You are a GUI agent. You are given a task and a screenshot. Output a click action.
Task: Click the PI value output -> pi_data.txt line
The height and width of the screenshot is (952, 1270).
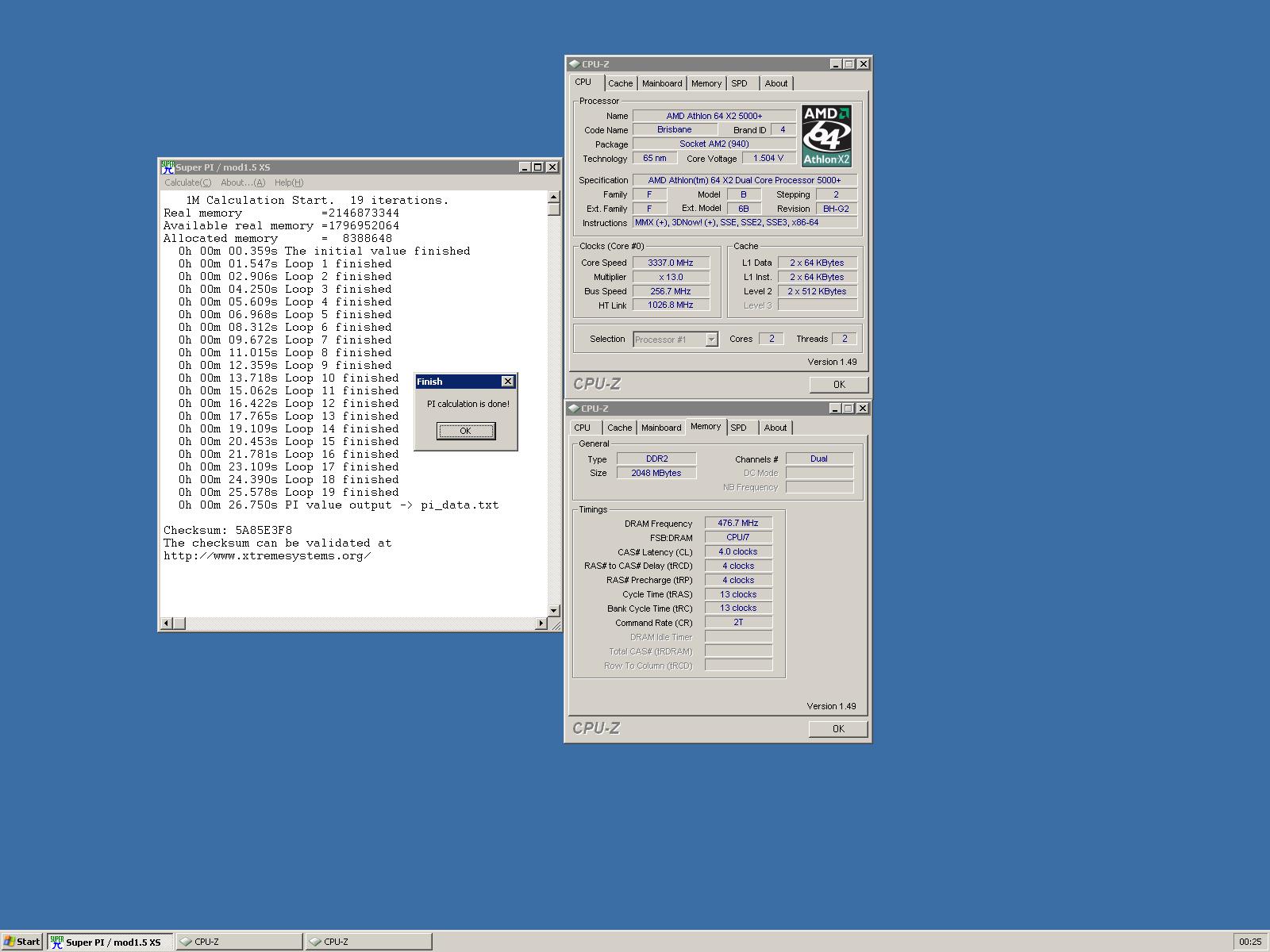click(x=339, y=505)
